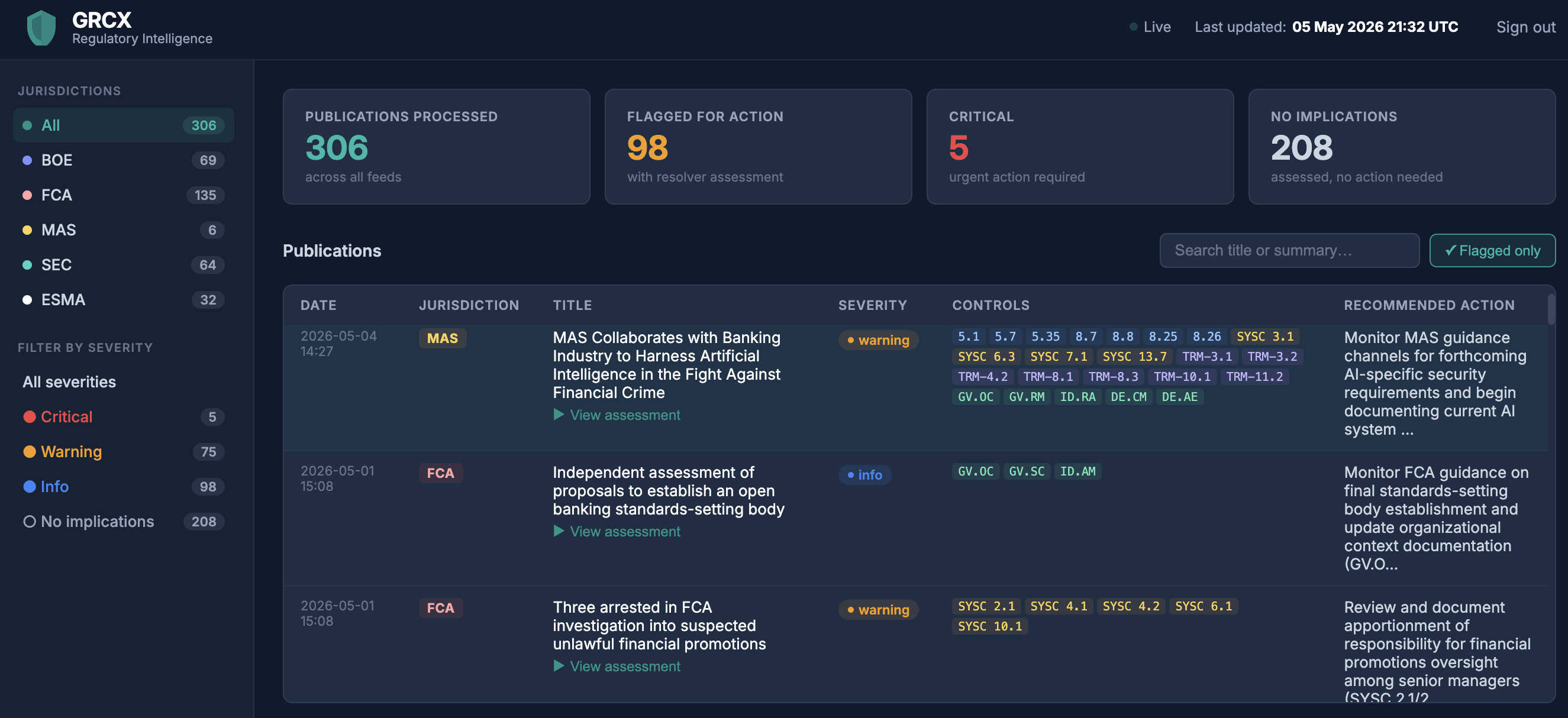Click the GRCX shield logo

(x=41, y=27)
